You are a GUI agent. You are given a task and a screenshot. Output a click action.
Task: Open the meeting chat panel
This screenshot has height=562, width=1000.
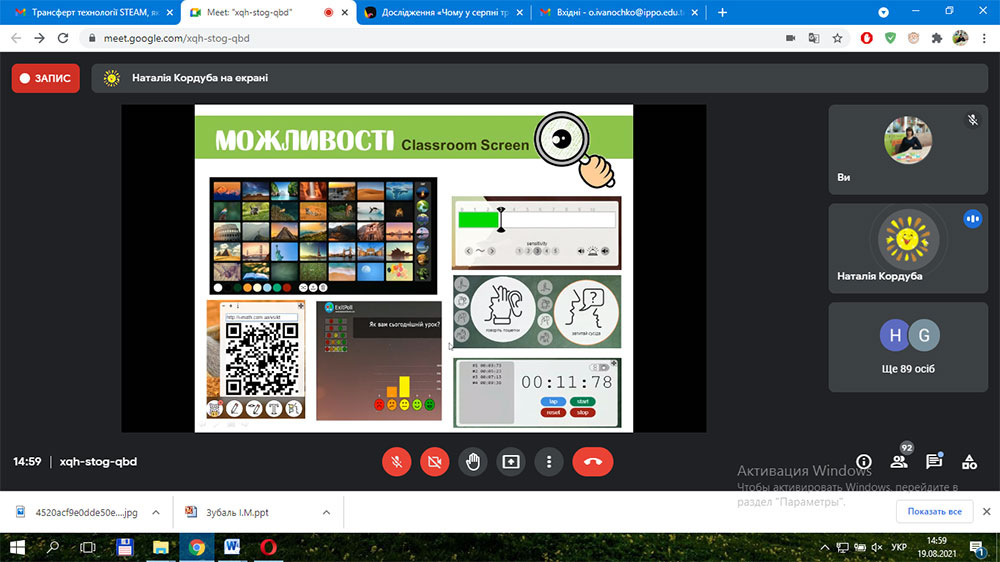[934, 462]
